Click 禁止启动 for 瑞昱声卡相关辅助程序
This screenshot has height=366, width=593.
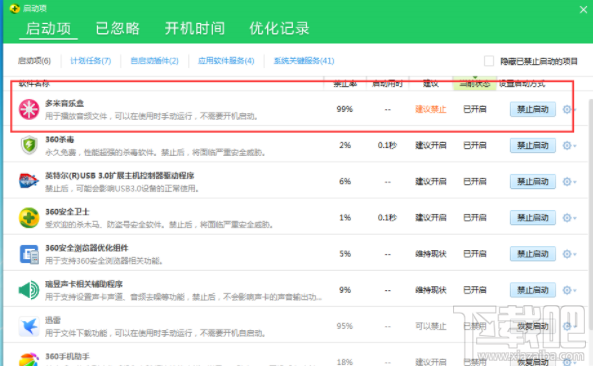(x=532, y=290)
